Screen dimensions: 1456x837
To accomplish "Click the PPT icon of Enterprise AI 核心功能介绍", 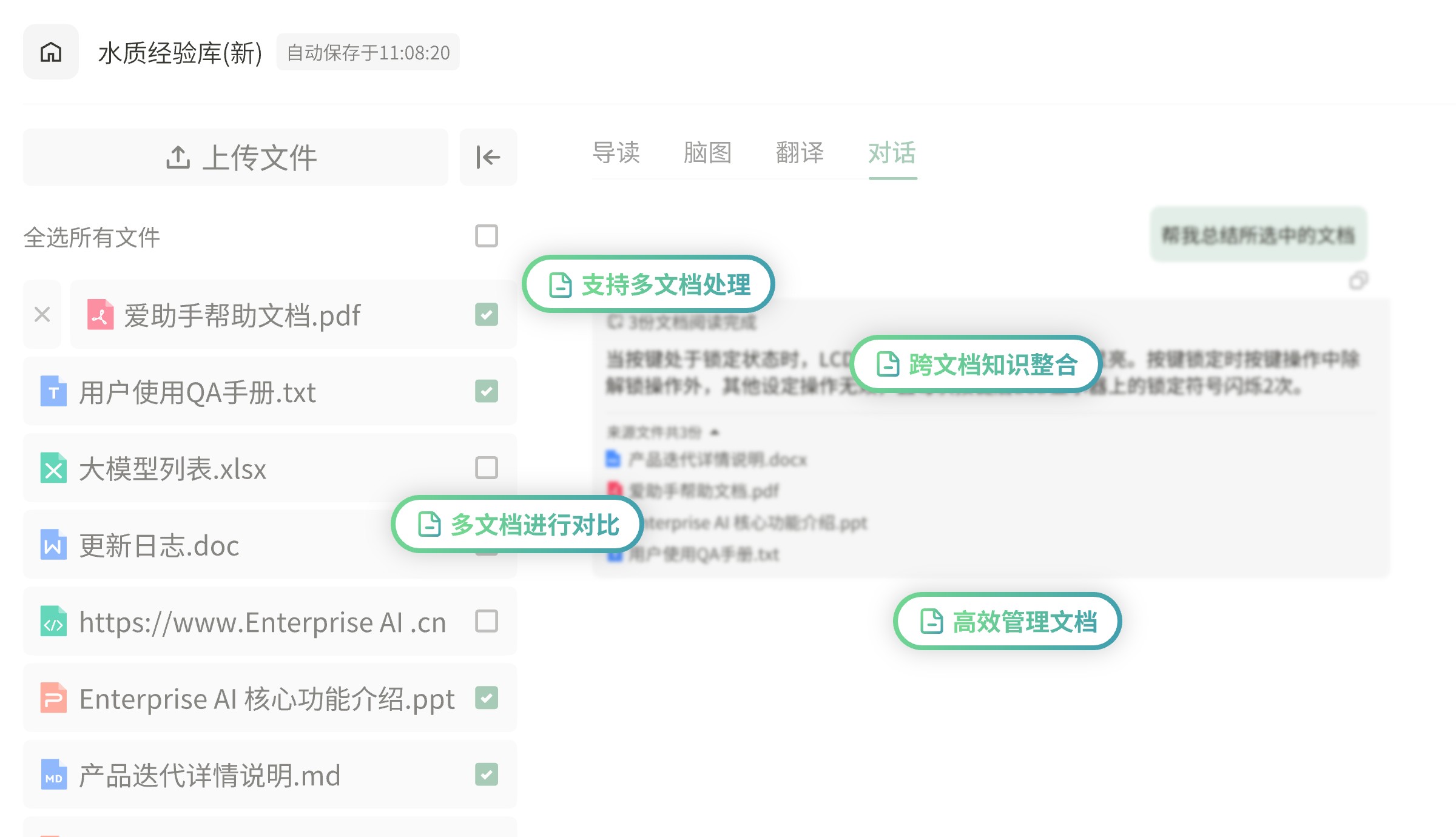I will coord(53,698).
